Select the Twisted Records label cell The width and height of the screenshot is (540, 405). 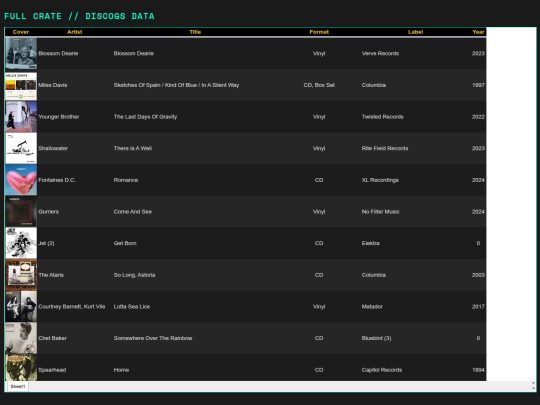(x=382, y=117)
